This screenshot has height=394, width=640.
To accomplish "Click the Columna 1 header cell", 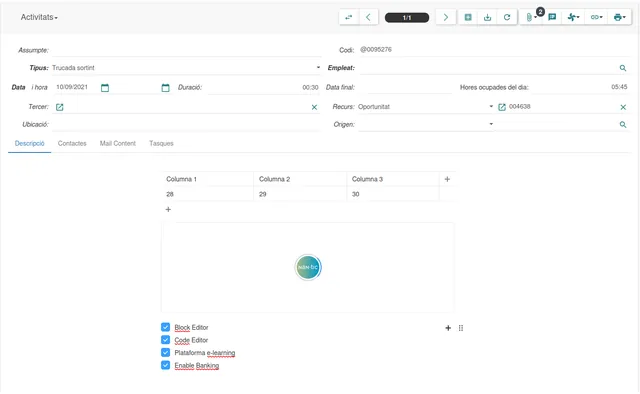I will tap(207, 179).
